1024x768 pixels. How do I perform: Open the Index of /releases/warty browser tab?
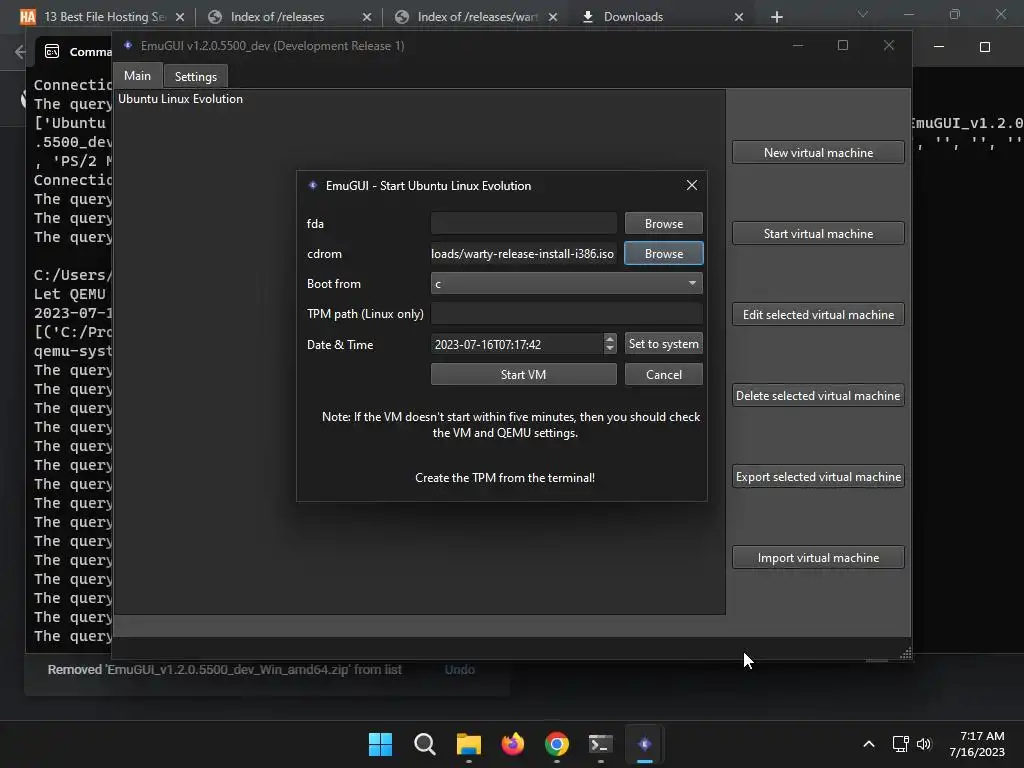477,17
